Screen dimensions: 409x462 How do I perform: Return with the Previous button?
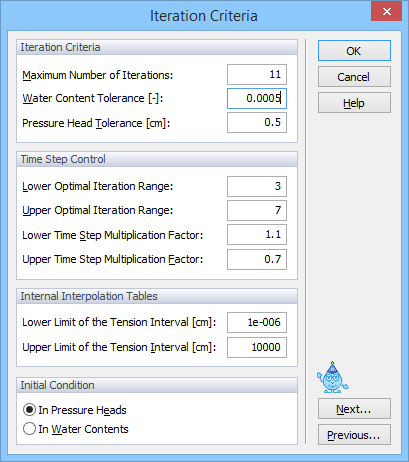354,435
